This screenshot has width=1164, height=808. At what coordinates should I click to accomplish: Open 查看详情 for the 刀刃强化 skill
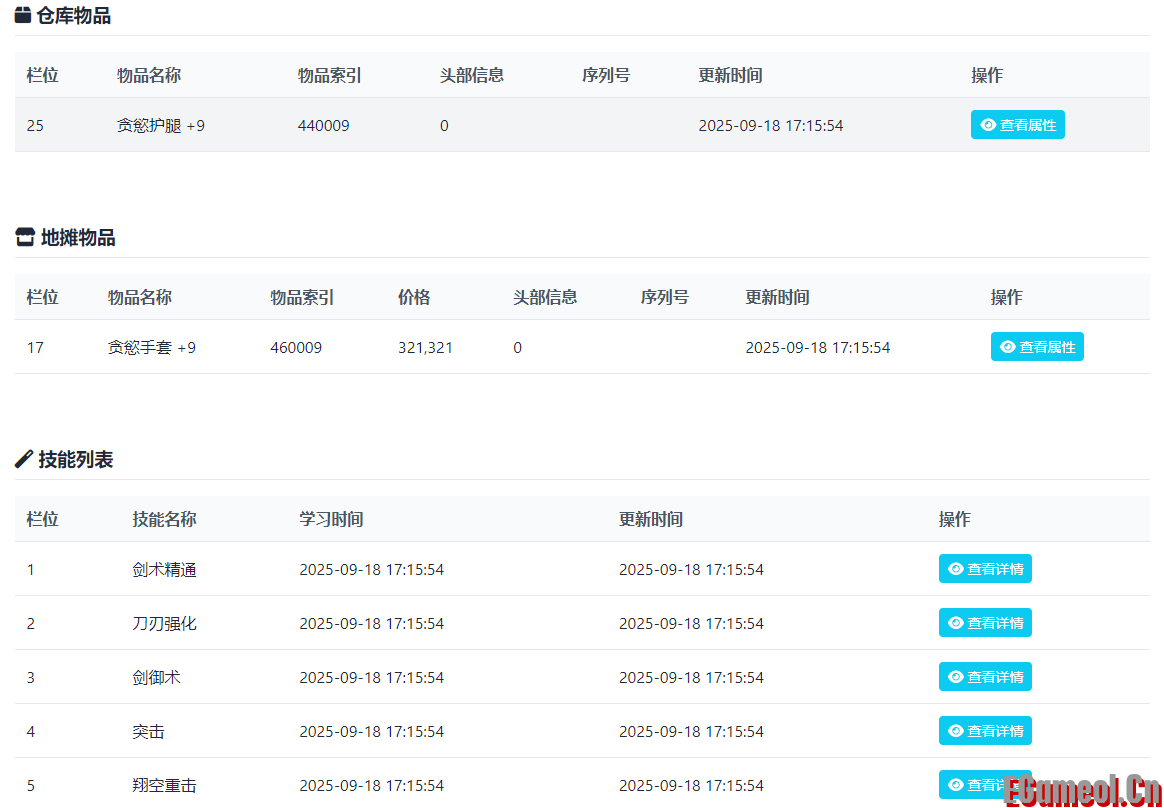[x=985, y=623]
